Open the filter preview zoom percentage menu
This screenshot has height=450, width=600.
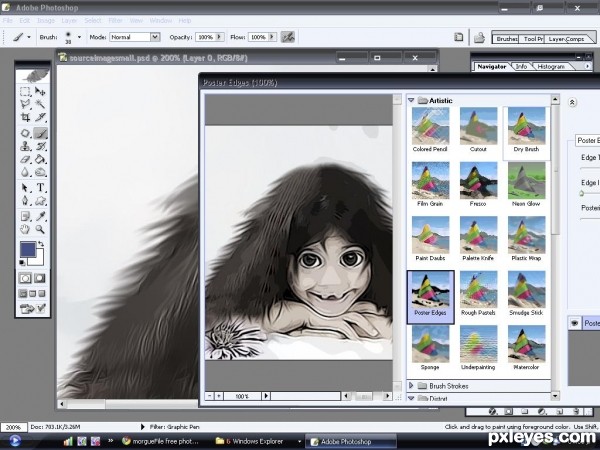click(x=266, y=396)
